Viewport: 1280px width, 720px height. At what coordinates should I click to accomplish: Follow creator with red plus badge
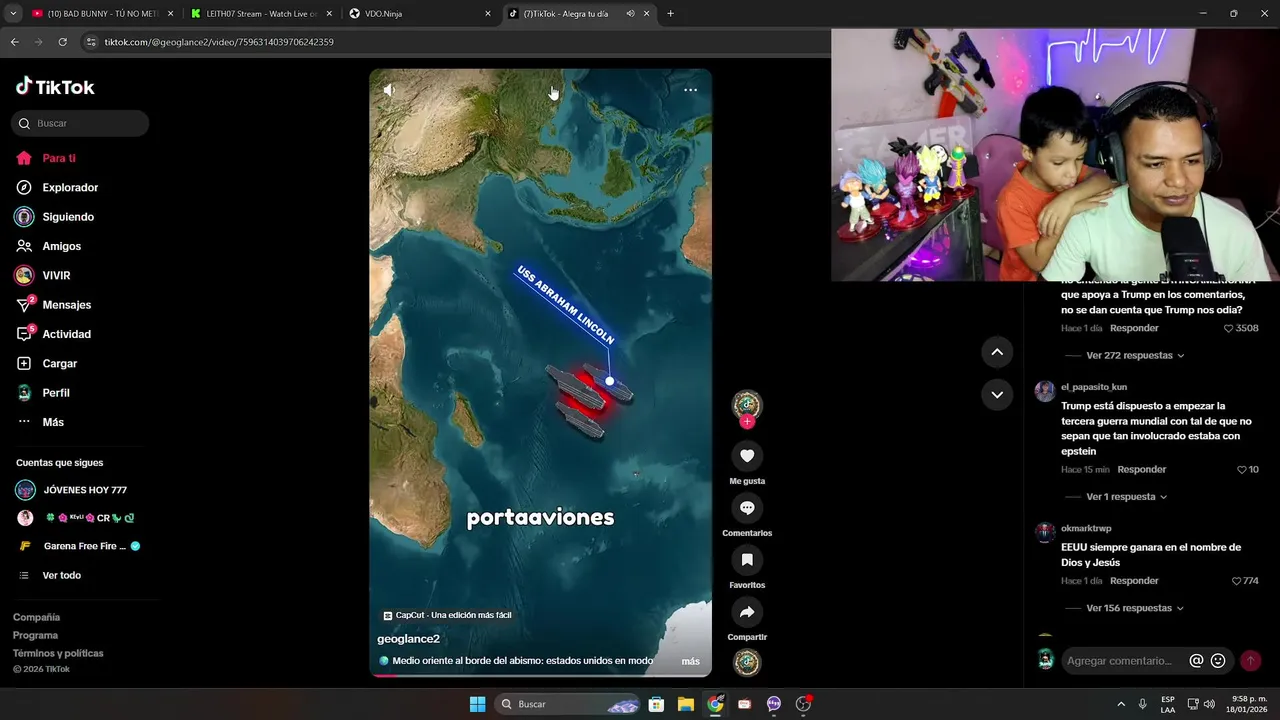point(747,422)
